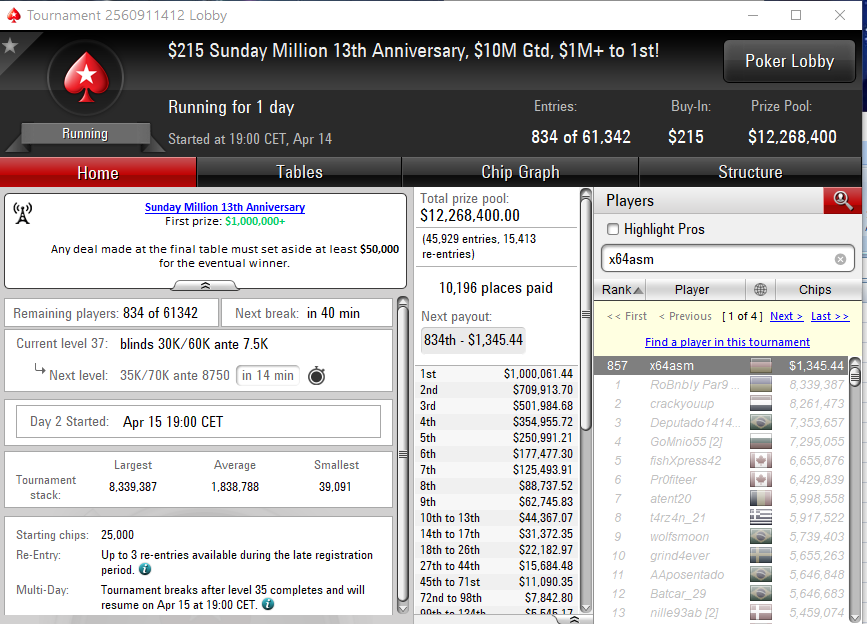Jump to Last page of players

[830, 316]
